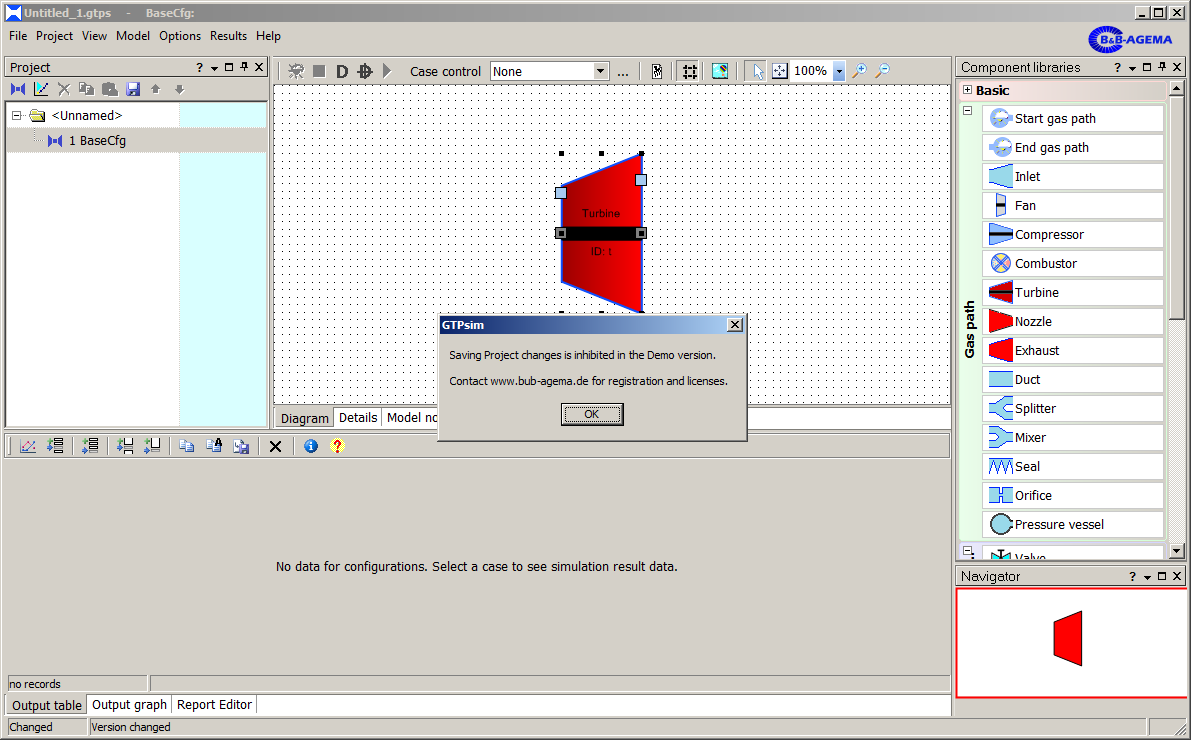Viewport: 1191px width, 740px height.
Task: Switch to the Diagram tab
Action: (305, 418)
